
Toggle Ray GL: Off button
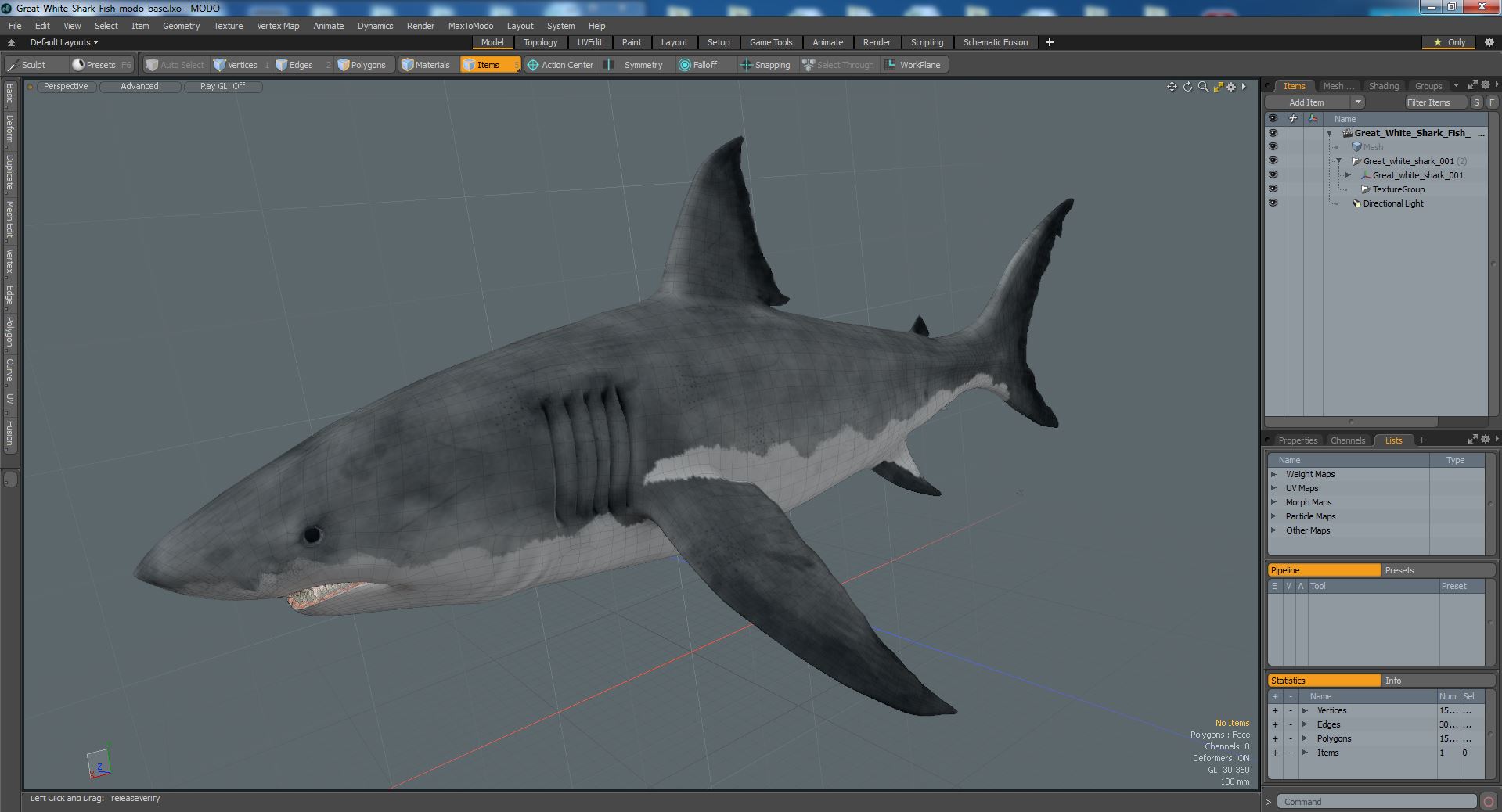[222, 87]
